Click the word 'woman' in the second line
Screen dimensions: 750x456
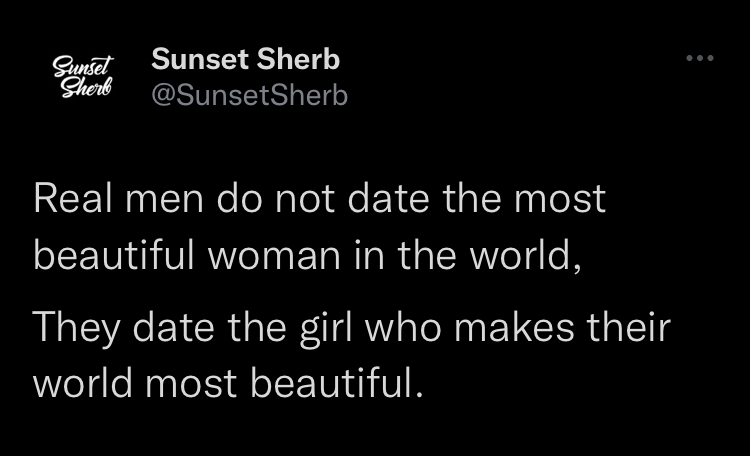[274, 256]
